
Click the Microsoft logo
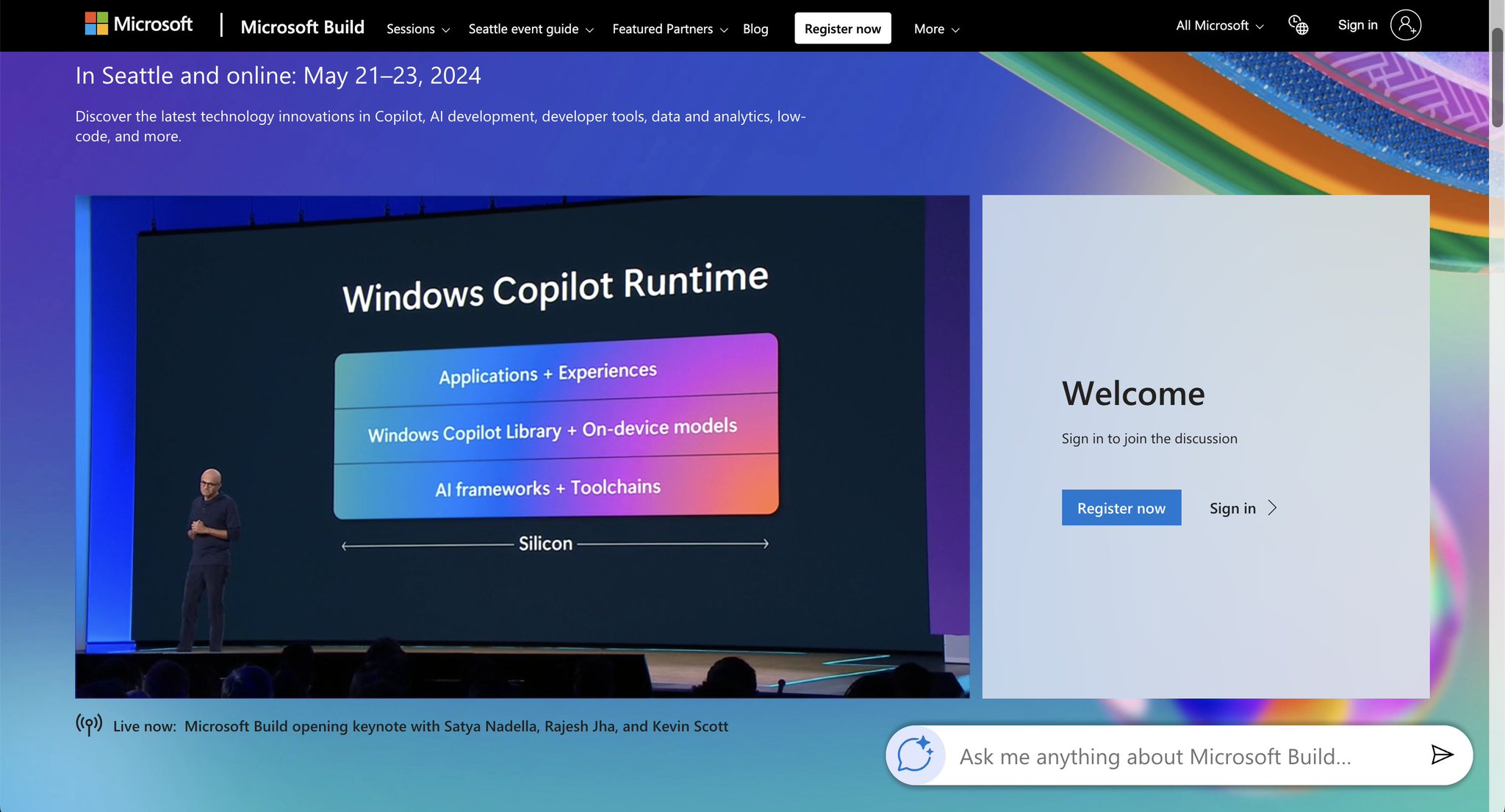(x=138, y=24)
